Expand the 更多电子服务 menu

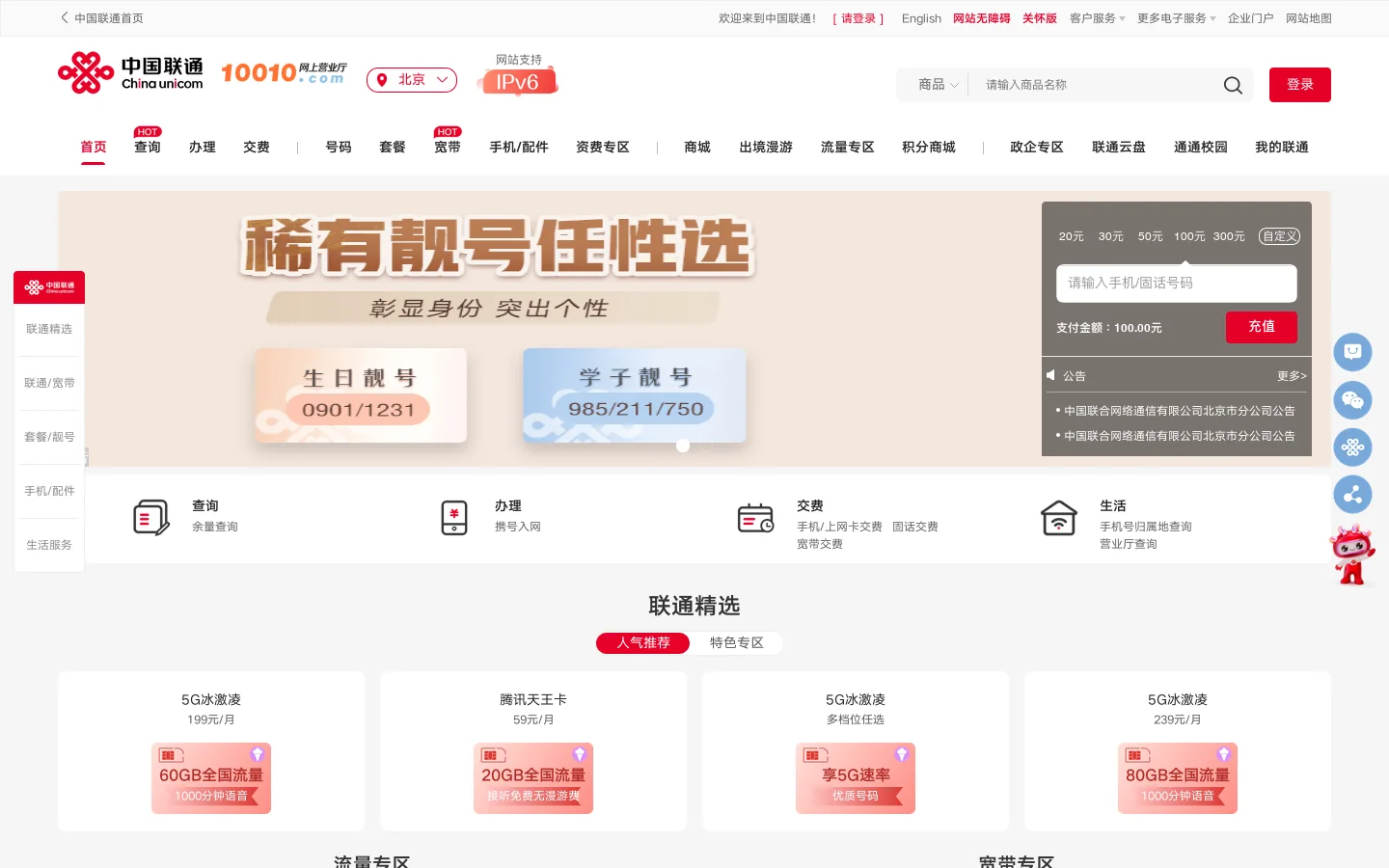tap(1177, 18)
